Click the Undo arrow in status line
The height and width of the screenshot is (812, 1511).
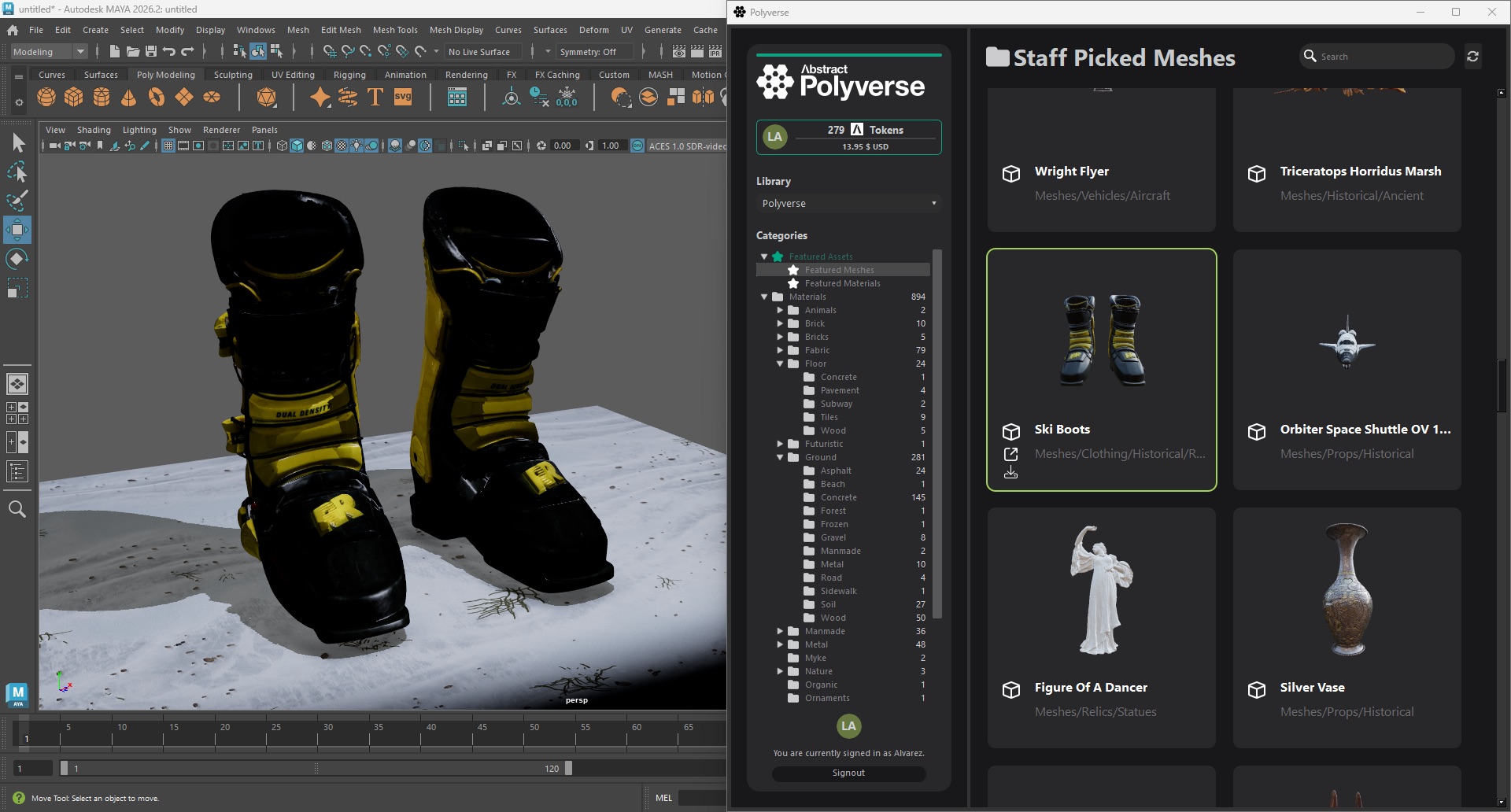(169, 52)
